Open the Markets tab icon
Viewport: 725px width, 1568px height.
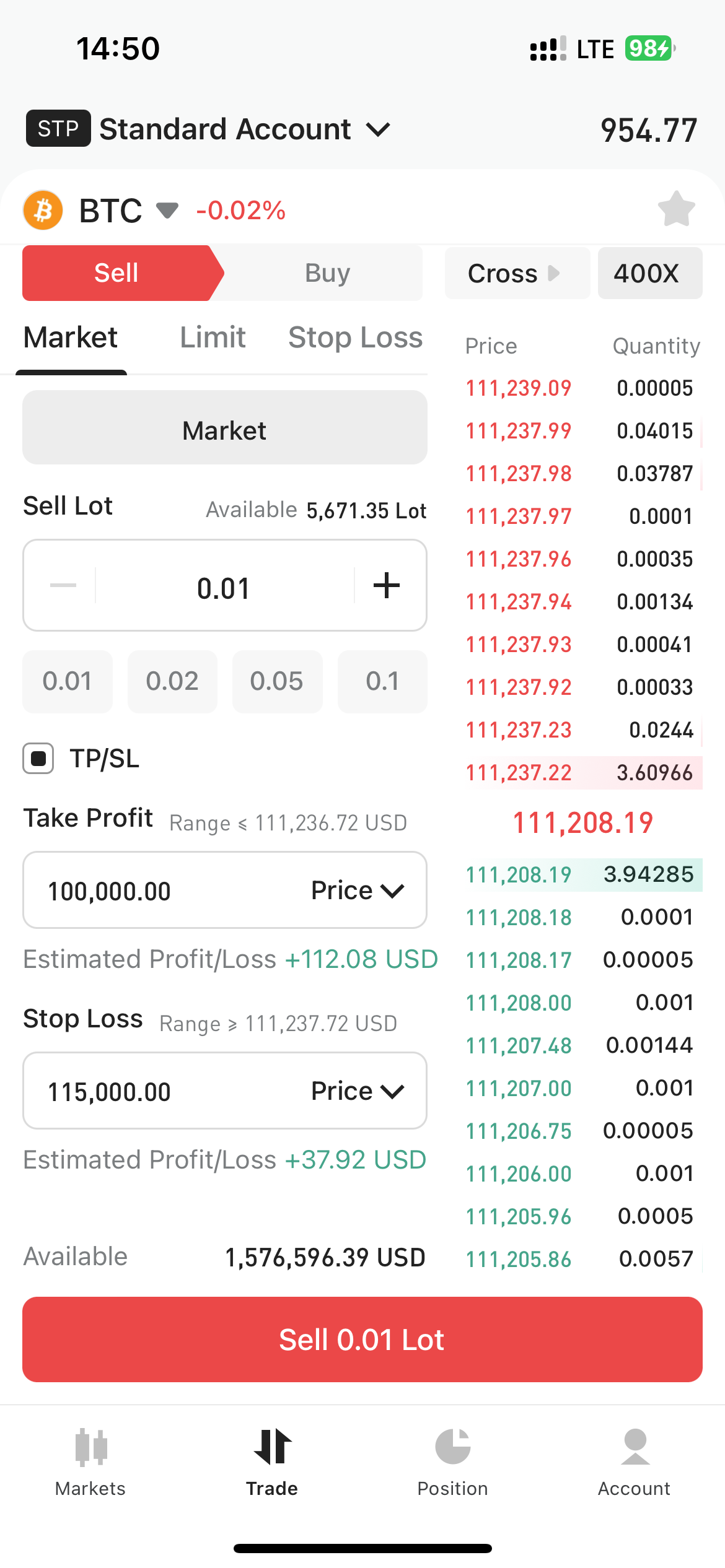click(x=90, y=1447)
